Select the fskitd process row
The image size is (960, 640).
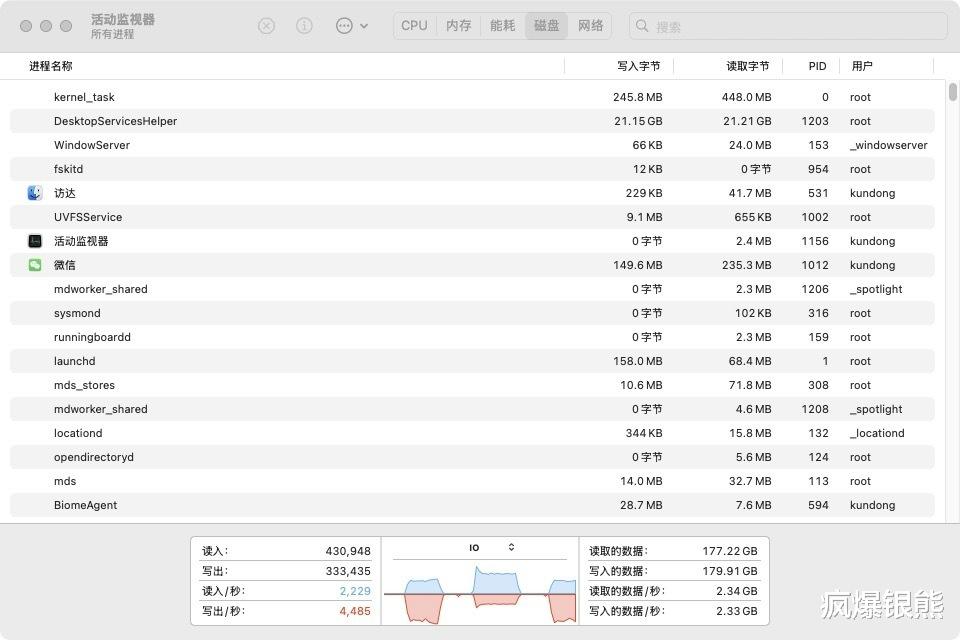tap(472, 169)
